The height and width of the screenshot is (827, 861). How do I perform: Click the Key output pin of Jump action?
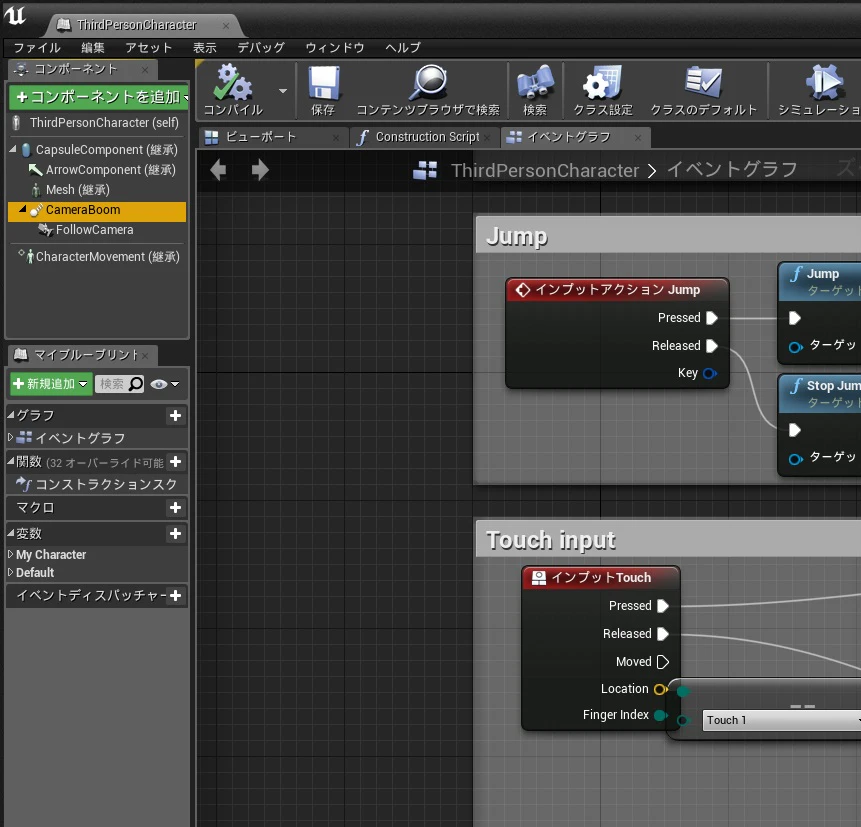click(x=709, y=373)
